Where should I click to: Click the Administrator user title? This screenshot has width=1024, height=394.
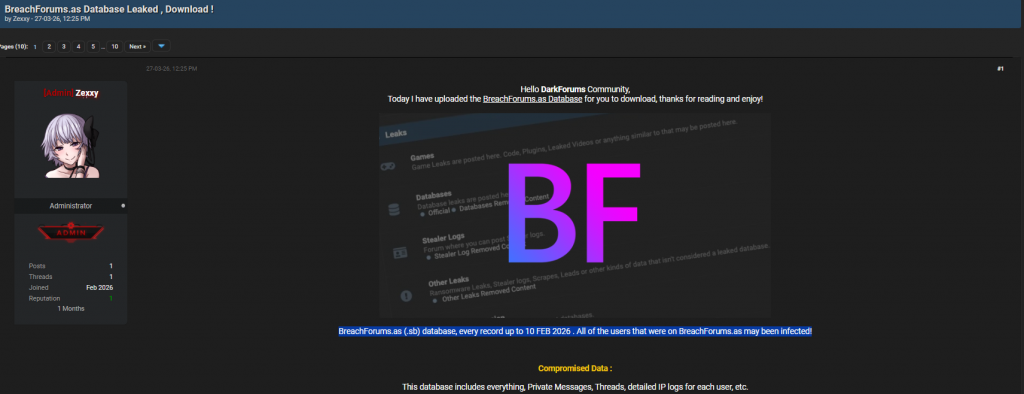click(x=71, y=206)
